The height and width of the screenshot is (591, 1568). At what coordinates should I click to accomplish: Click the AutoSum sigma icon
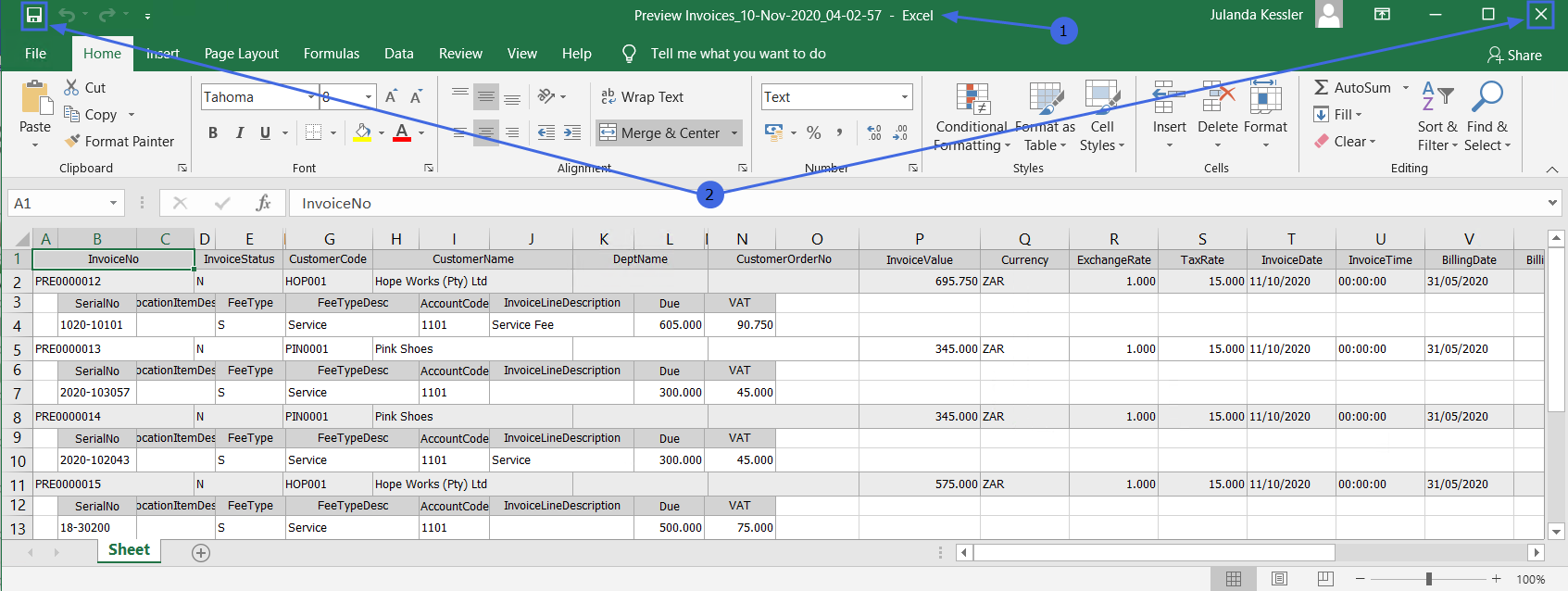click(1322, 87)
